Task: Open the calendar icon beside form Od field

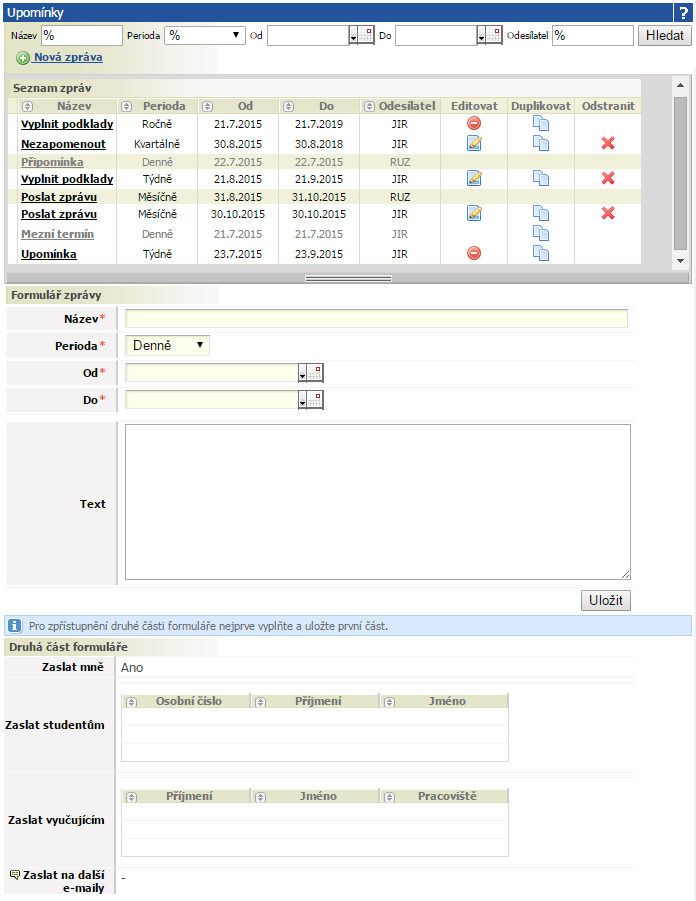Action: click(315, 373)
